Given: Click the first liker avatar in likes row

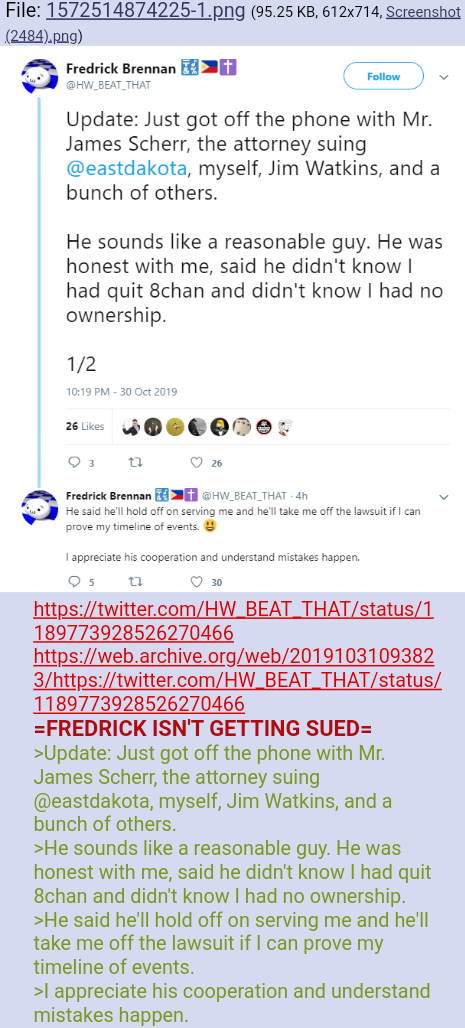Looking at the screenshot, I should point(132,427).
